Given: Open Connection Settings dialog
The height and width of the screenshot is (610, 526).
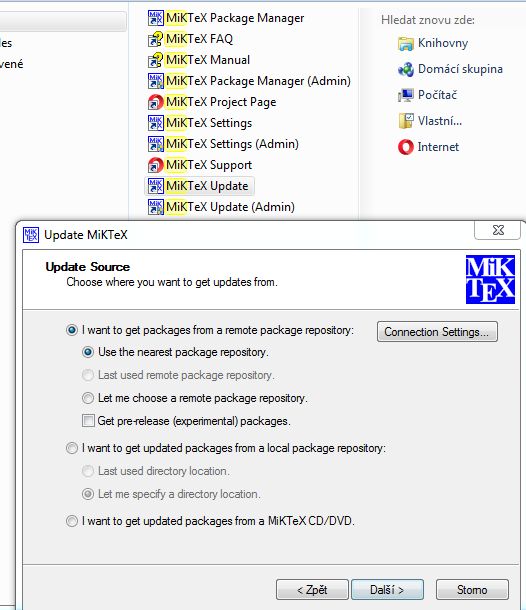Looking at the screenshot, I should tap(437, 332).
